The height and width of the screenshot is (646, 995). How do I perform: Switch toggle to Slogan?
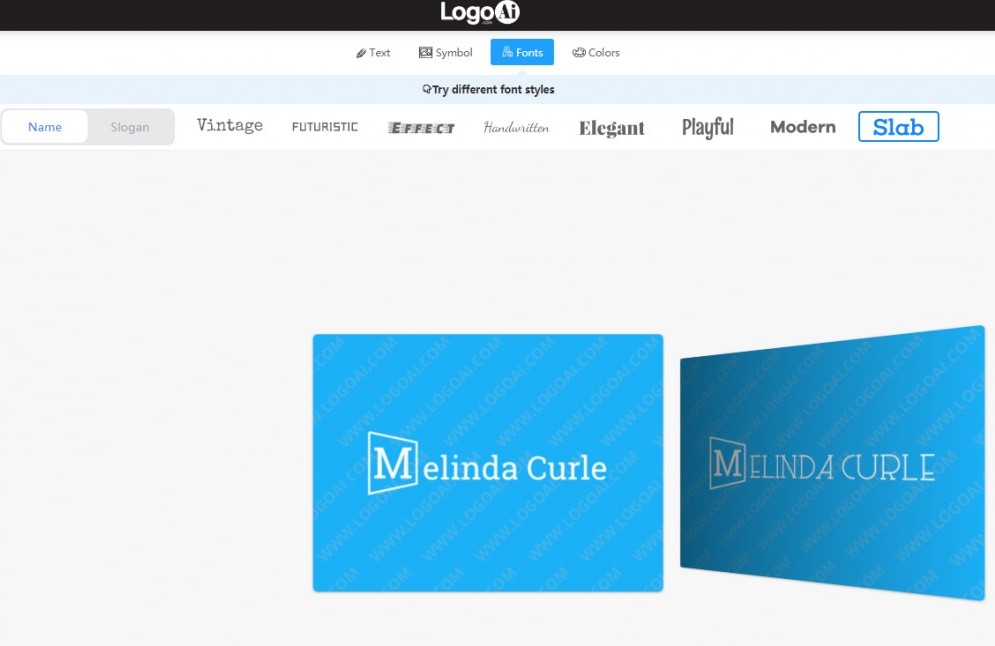point(130,127)
